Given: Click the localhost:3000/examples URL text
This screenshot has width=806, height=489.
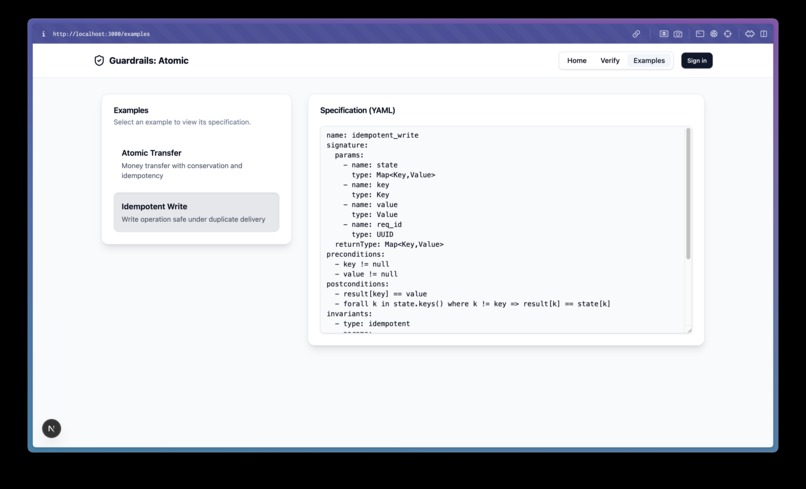Looking at the screenshot, I should [x=101, y=34].
